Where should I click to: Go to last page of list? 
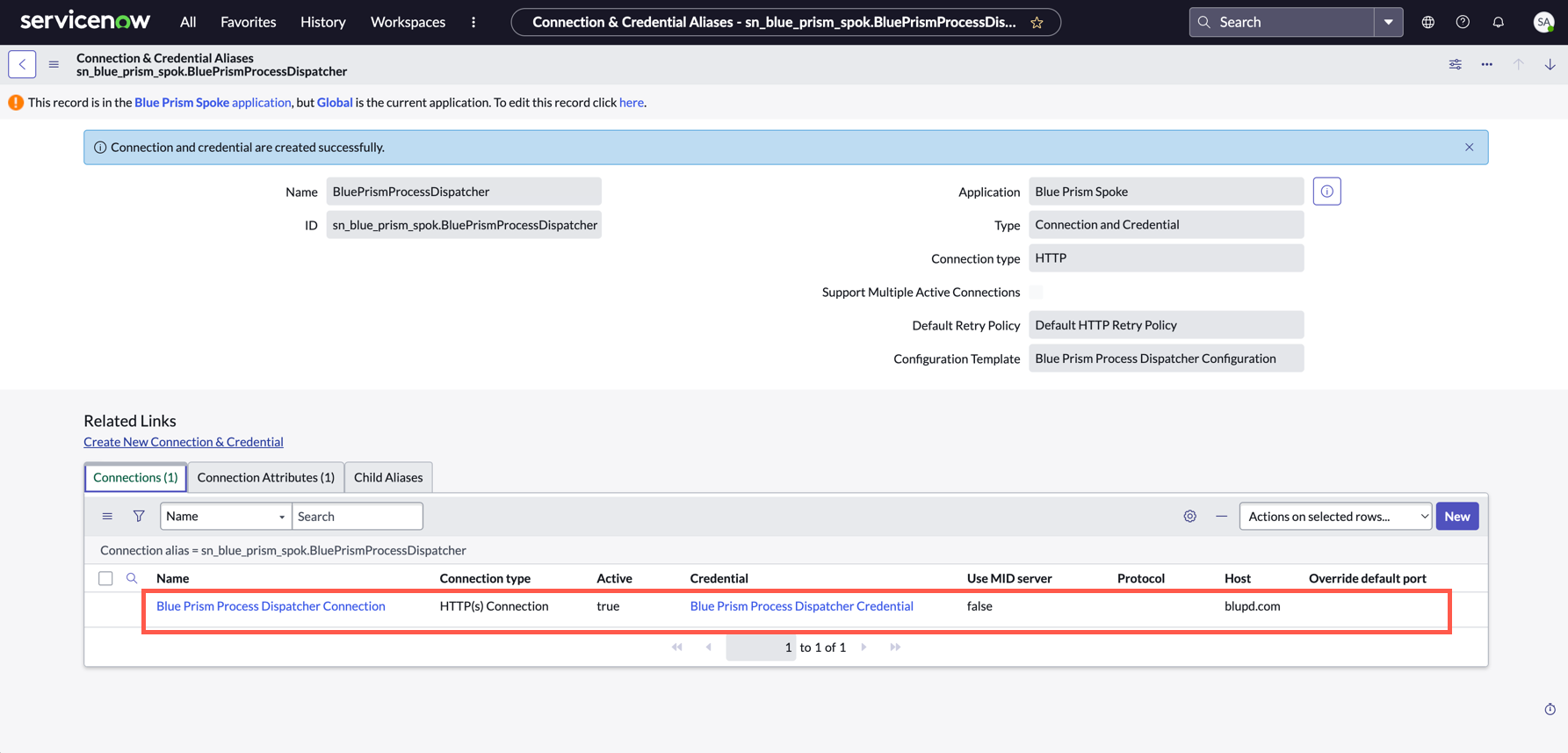pos(895,648)
